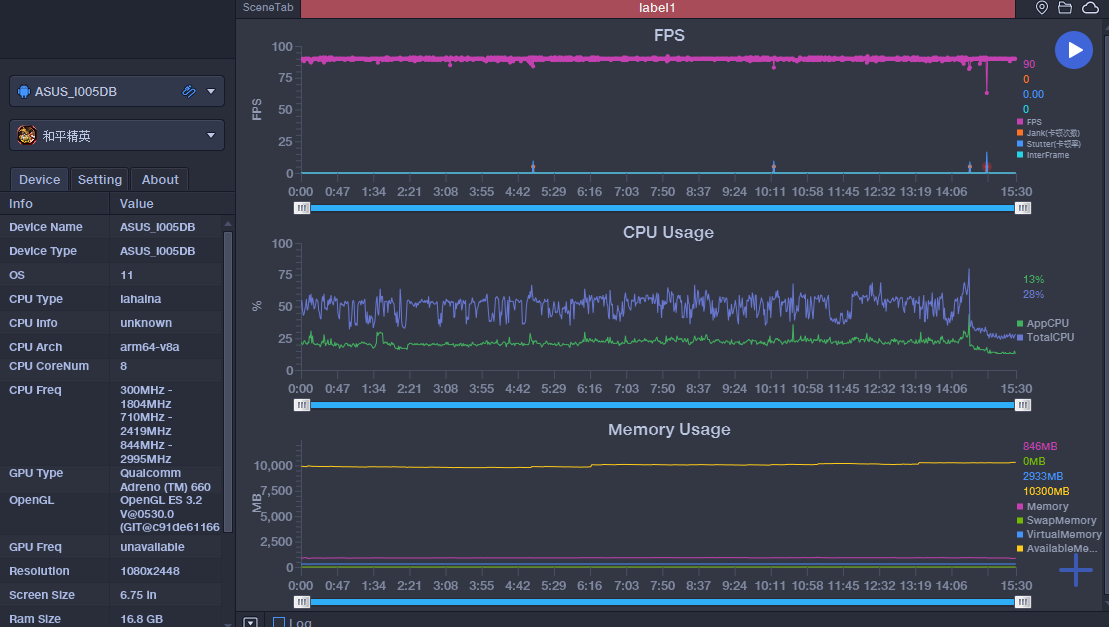Image resolution: width=1109 pixels, height=627 pixels.
Task: Click the FPS chart right range handle
Action: [x=1023, y=208]
